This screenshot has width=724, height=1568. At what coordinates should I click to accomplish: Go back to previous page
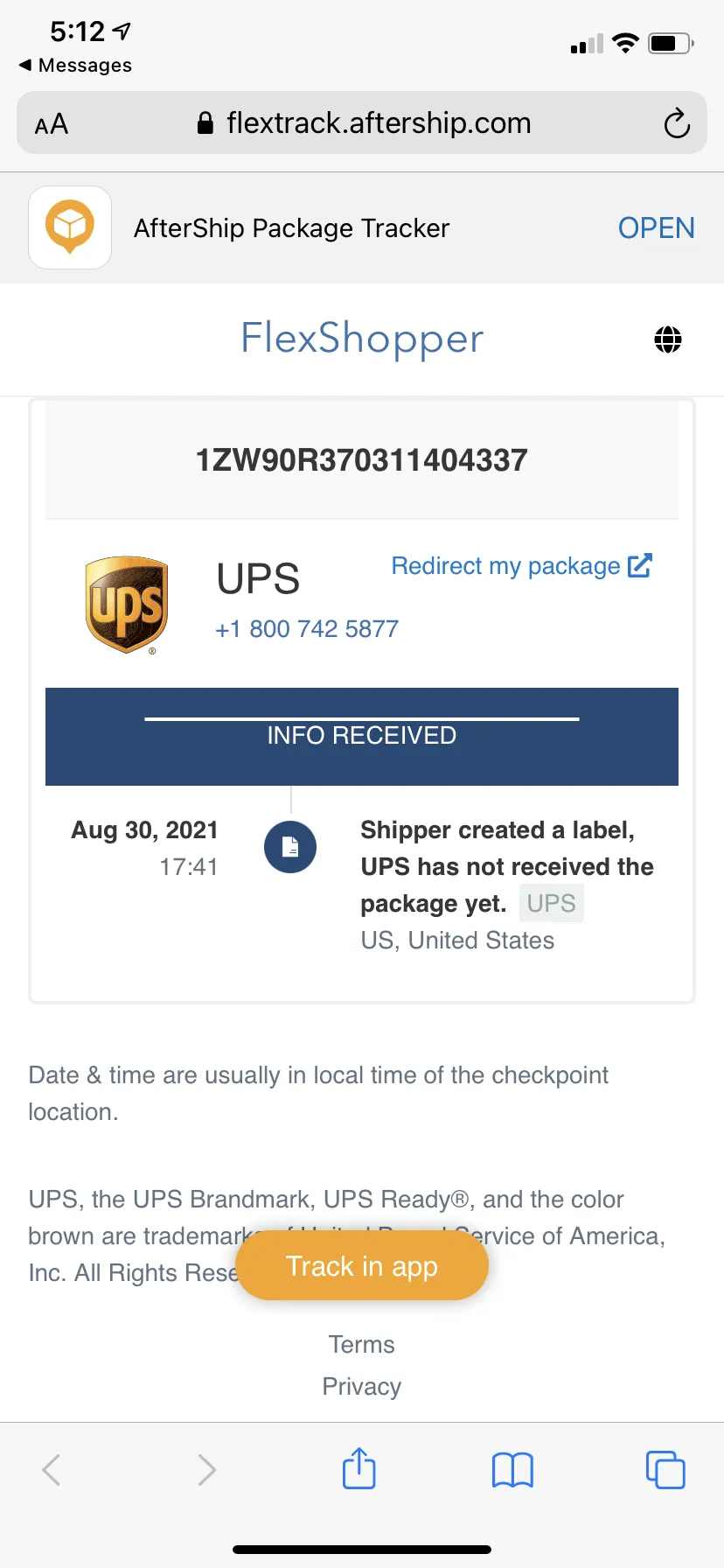coord(52,1469)
